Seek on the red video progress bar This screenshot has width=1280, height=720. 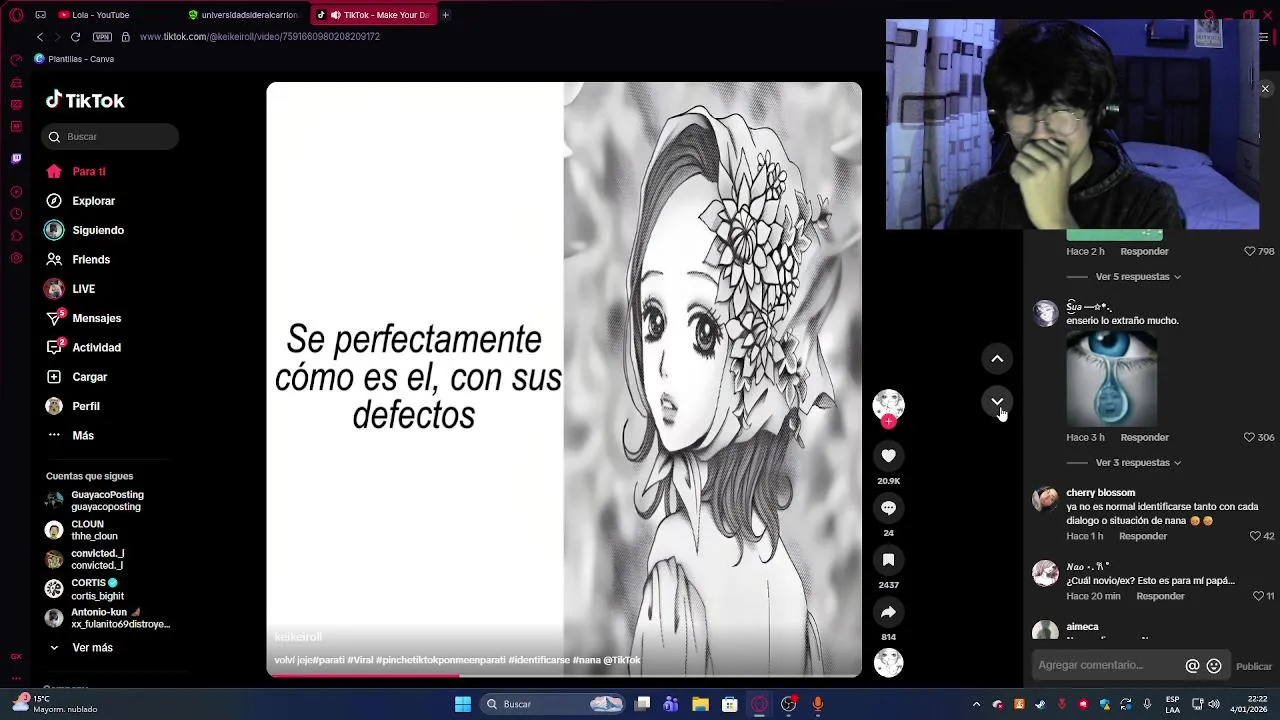[x=564, y=676]
